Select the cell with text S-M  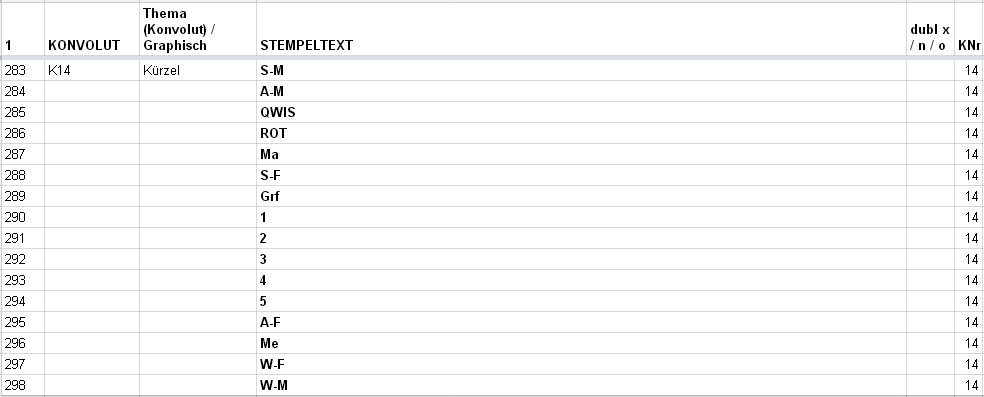[581, 71]
